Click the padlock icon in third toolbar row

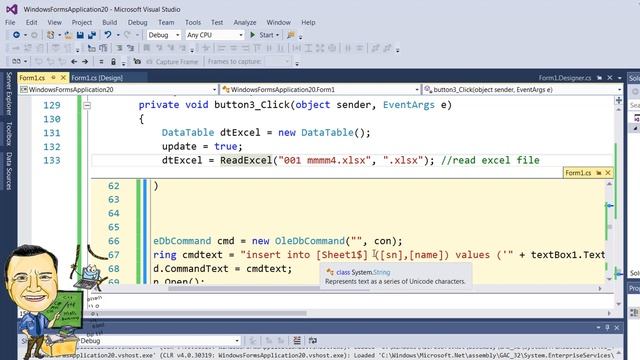(x=113, y=62)
